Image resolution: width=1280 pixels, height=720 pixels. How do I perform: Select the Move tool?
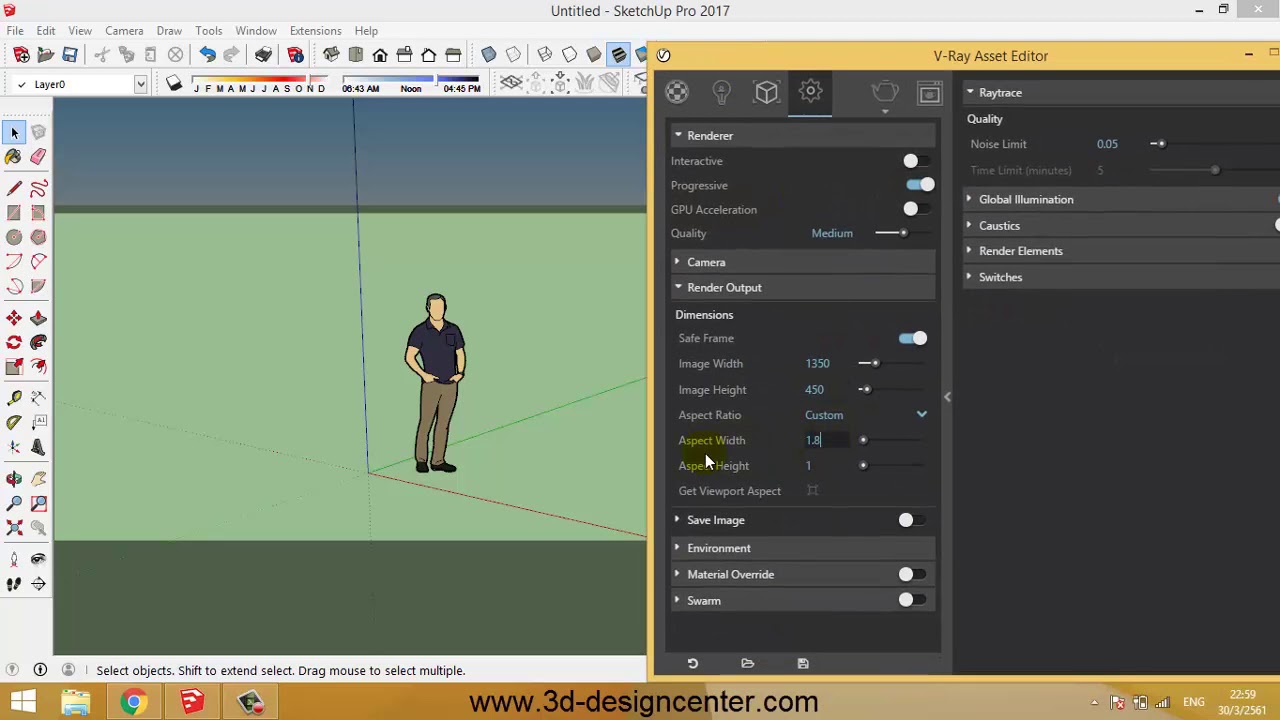click(x=14, y=318)
